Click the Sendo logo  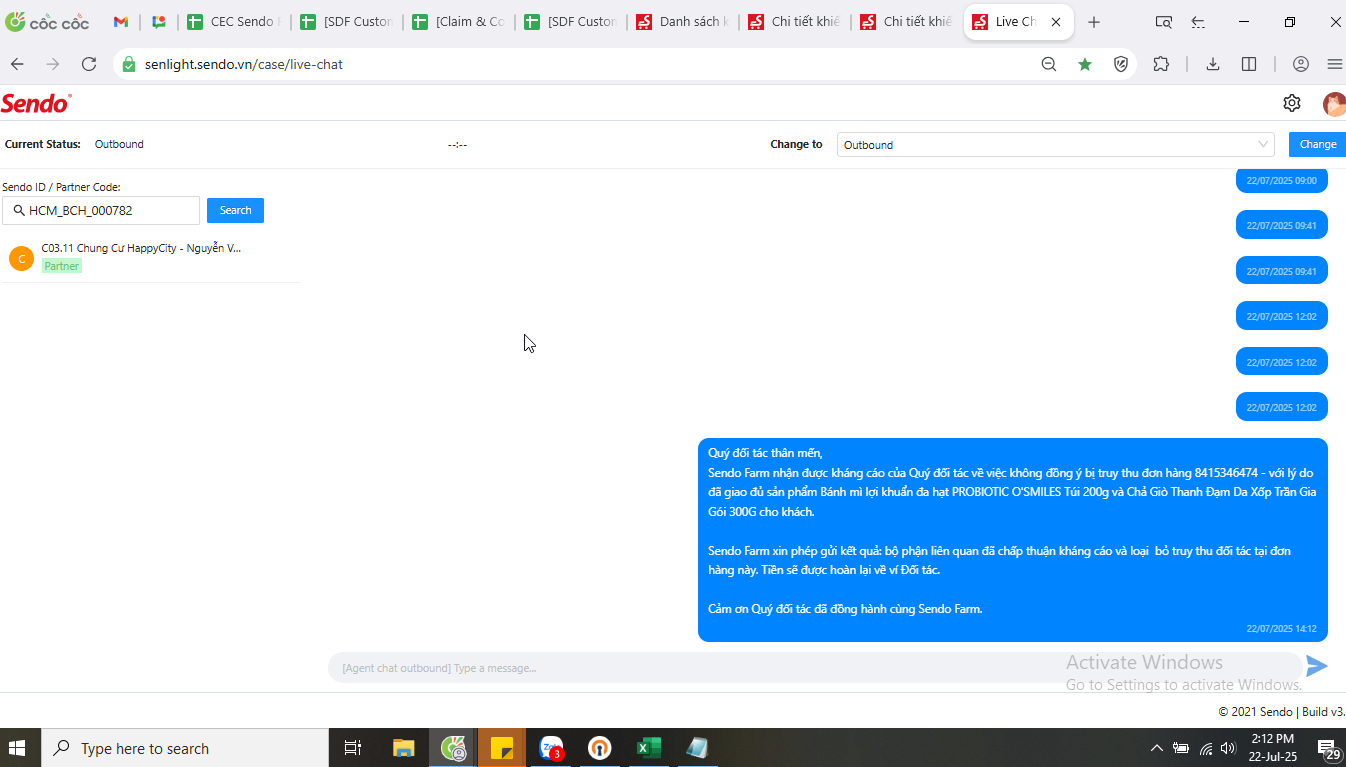point(36,103)
